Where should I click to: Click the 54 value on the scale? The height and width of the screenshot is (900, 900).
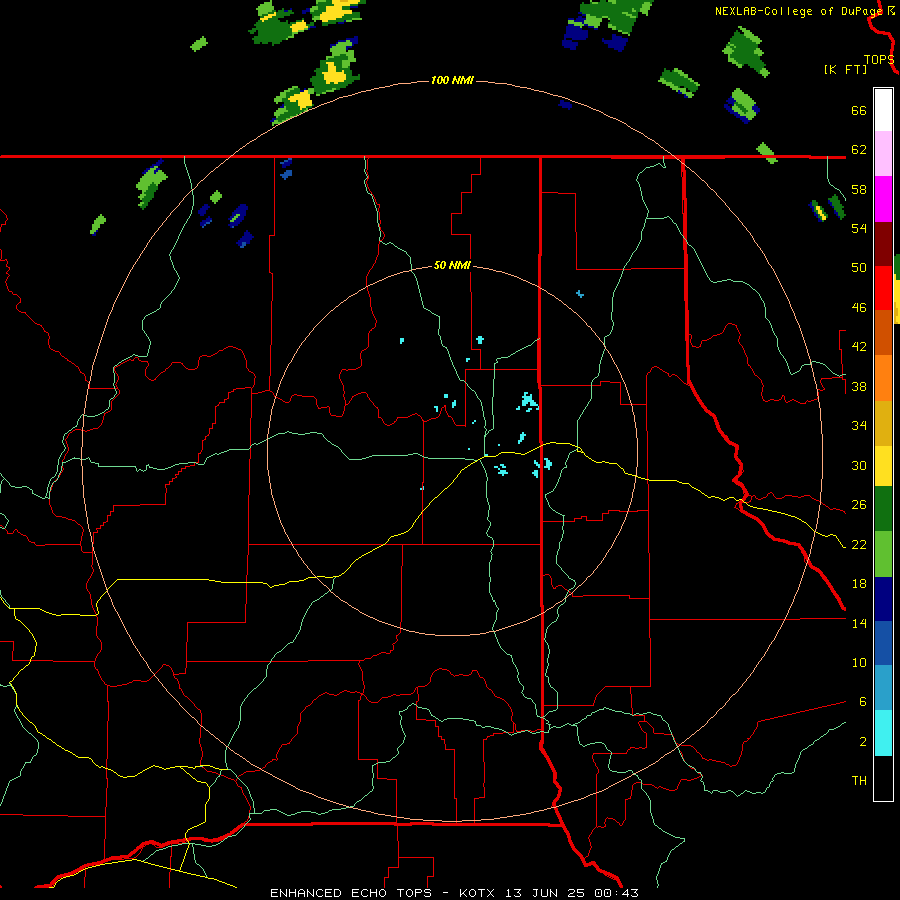pyautogui.click(x=859, y=228)
